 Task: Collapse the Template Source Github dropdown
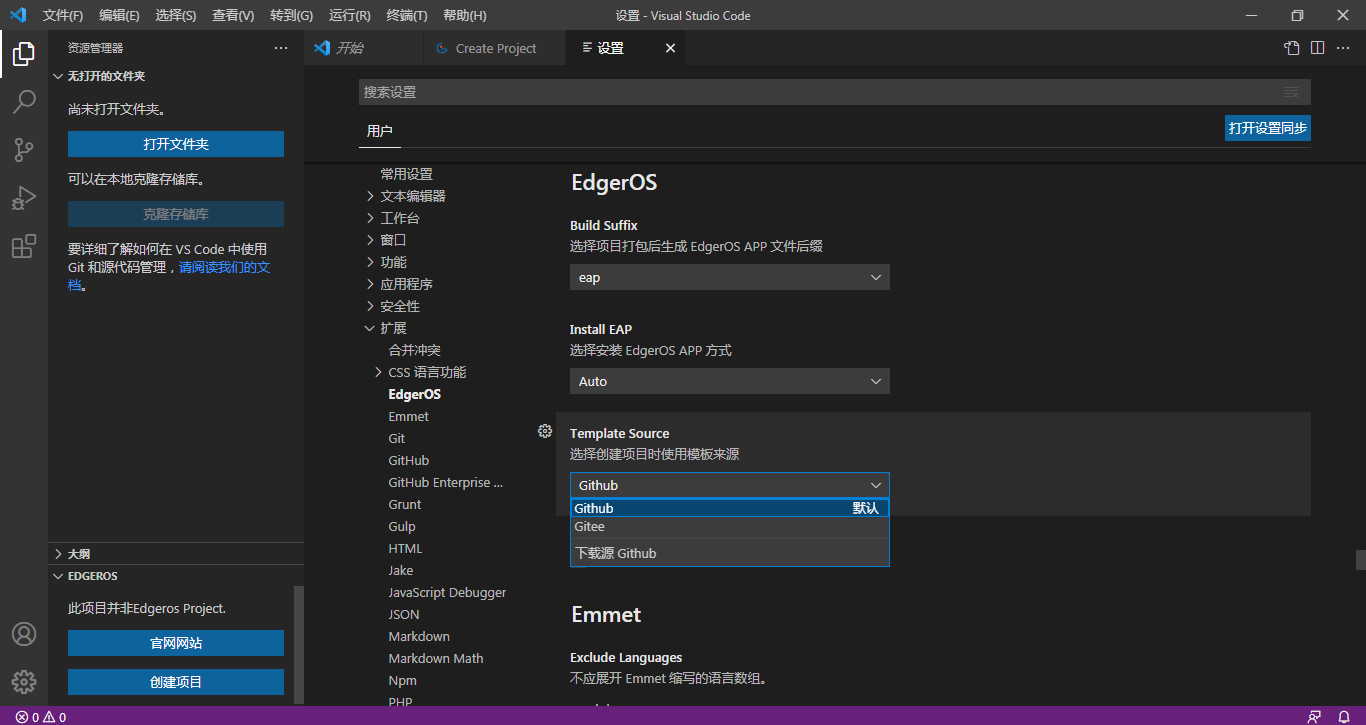pyautogui.click(x=730, y=485)
